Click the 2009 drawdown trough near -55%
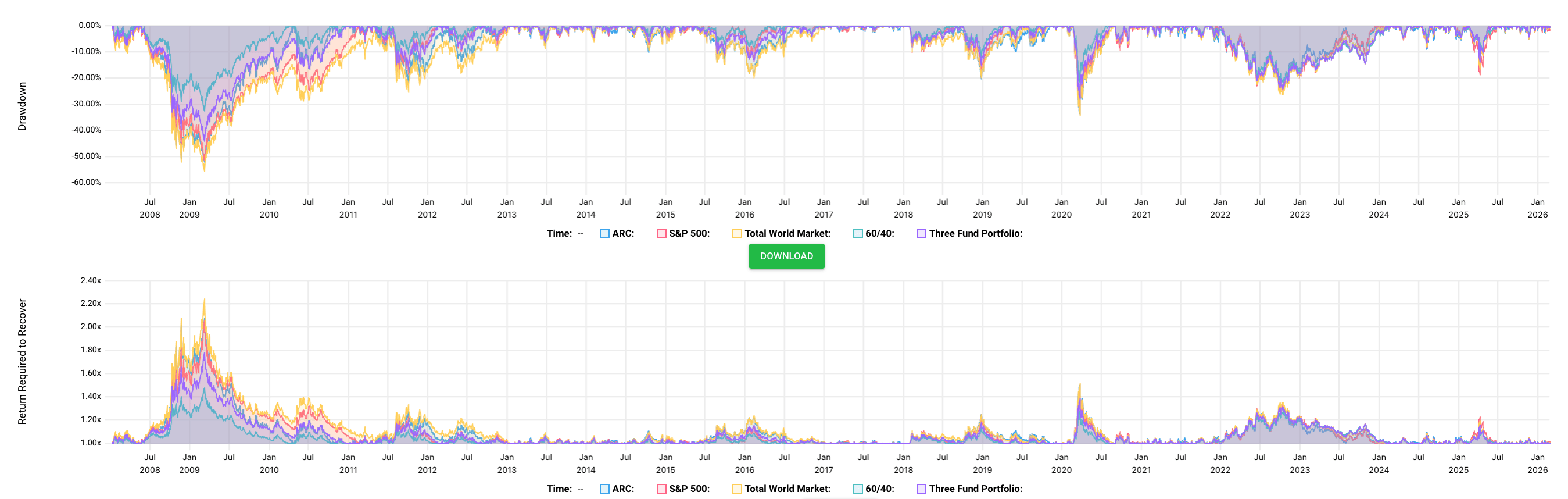The image size is (1568, 499). [x=204, y=170]
